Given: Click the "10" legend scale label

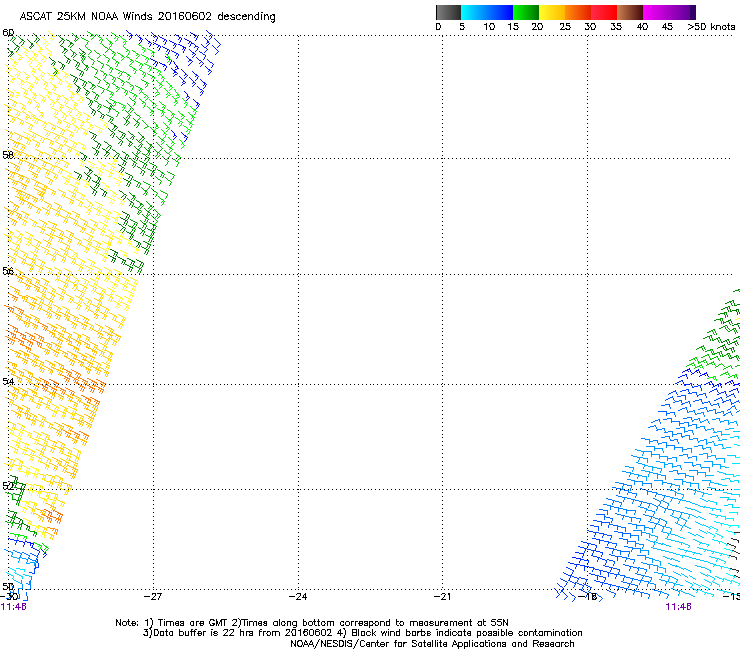Looking at the screenshot, I should (x=489, y=27).
